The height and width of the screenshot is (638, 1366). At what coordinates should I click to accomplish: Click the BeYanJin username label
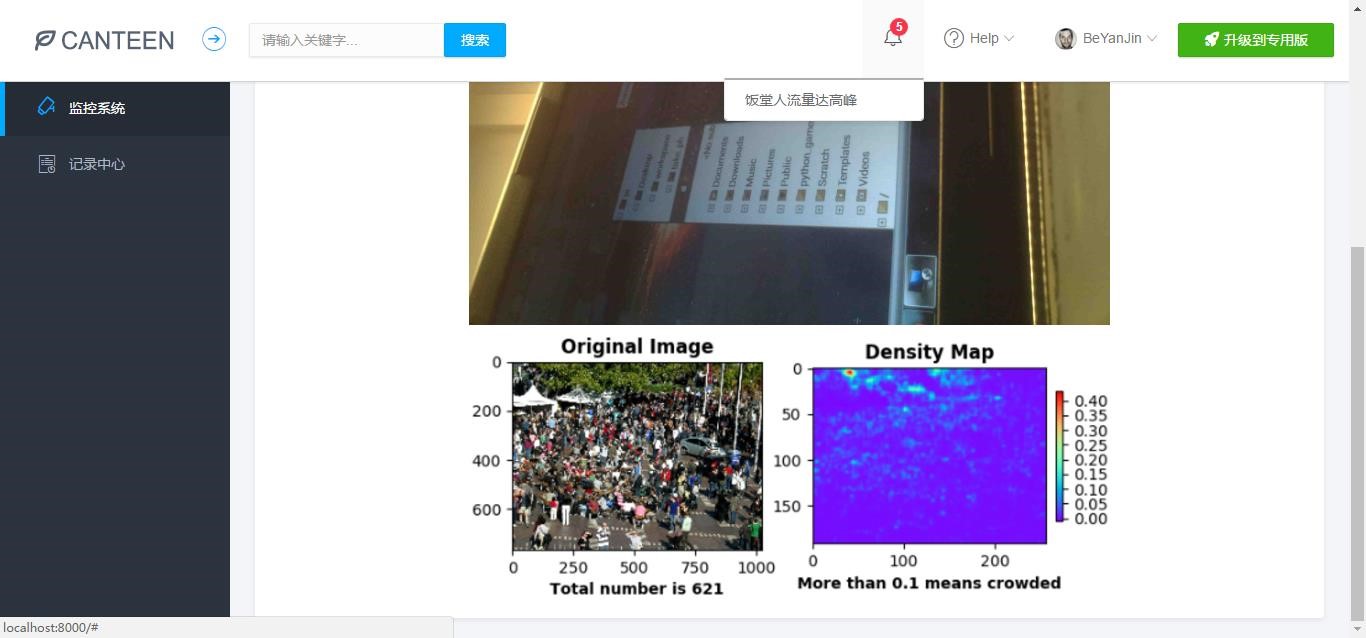click(x=1112, y=38)
